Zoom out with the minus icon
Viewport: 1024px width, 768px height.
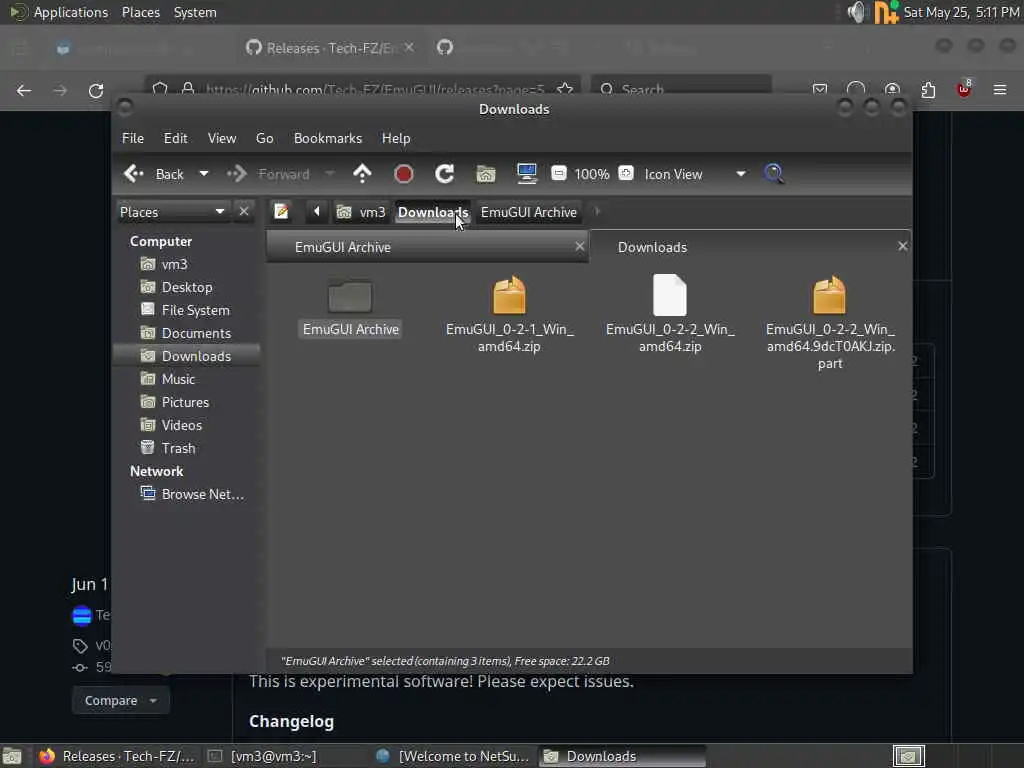point(558,173)
